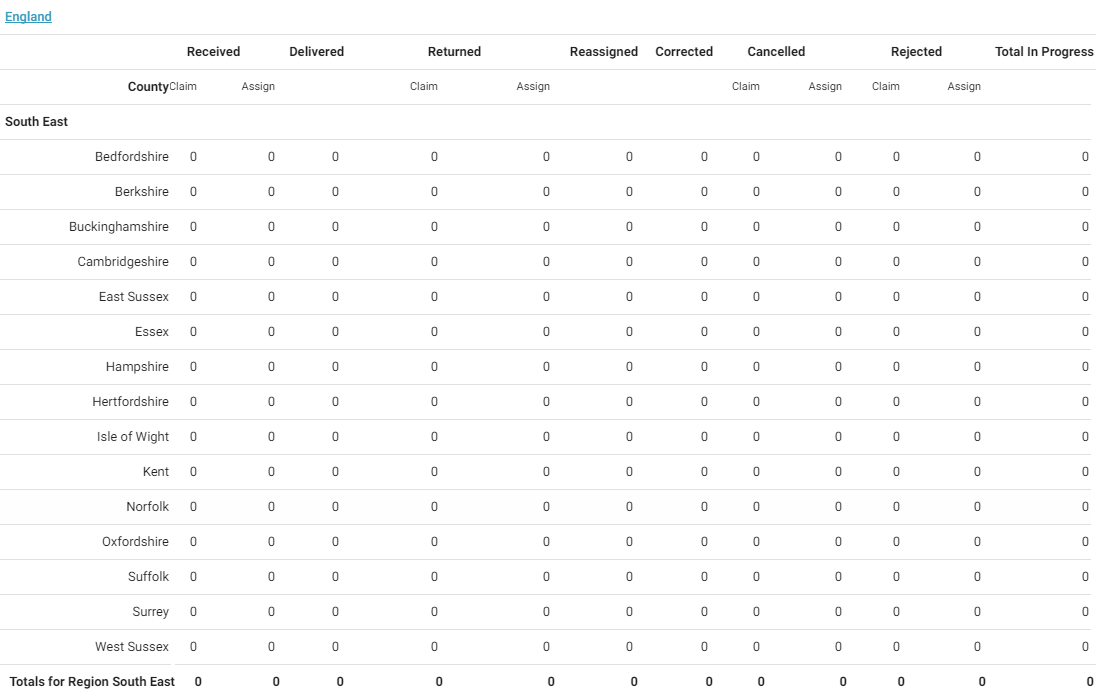The image size is (1096, 698).
Task: Click Surrey's Corrected count
Action: (x=704, y=612)
